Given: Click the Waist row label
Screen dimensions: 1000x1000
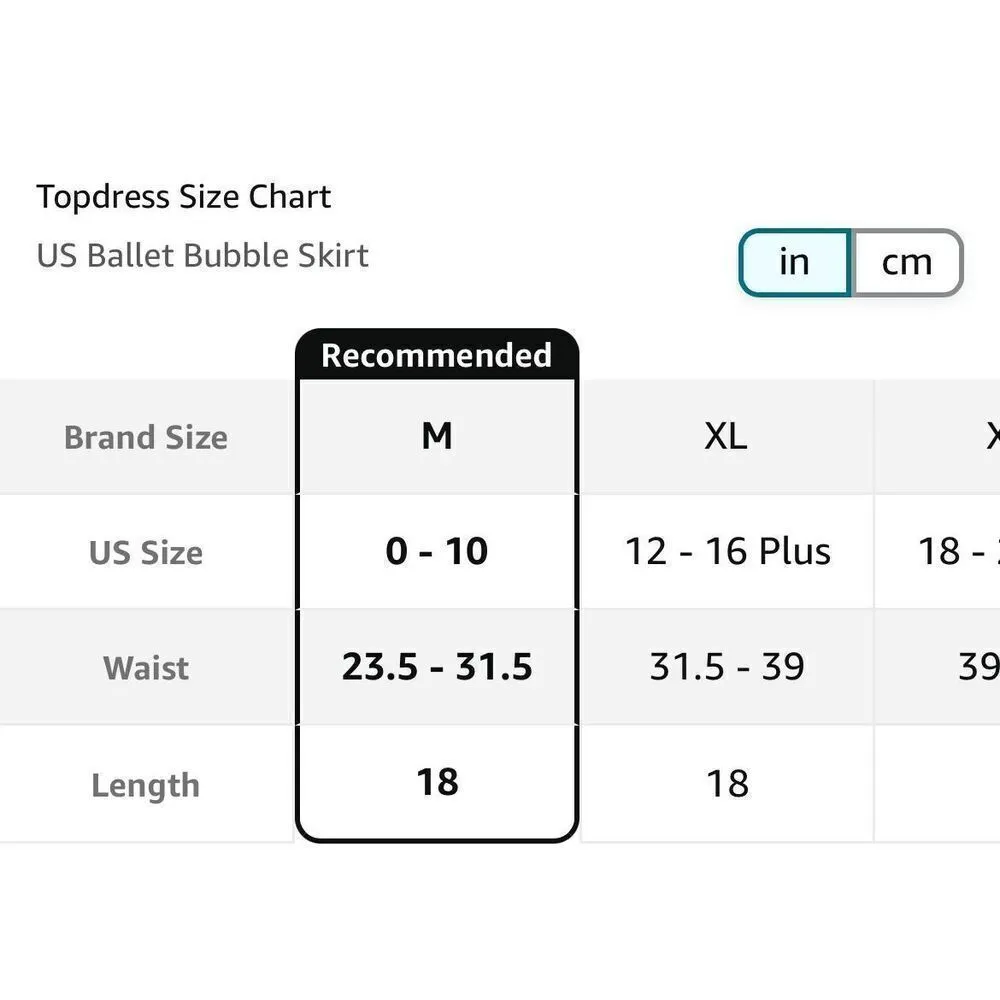Looking at the screenshot, I should pos(146,667).
